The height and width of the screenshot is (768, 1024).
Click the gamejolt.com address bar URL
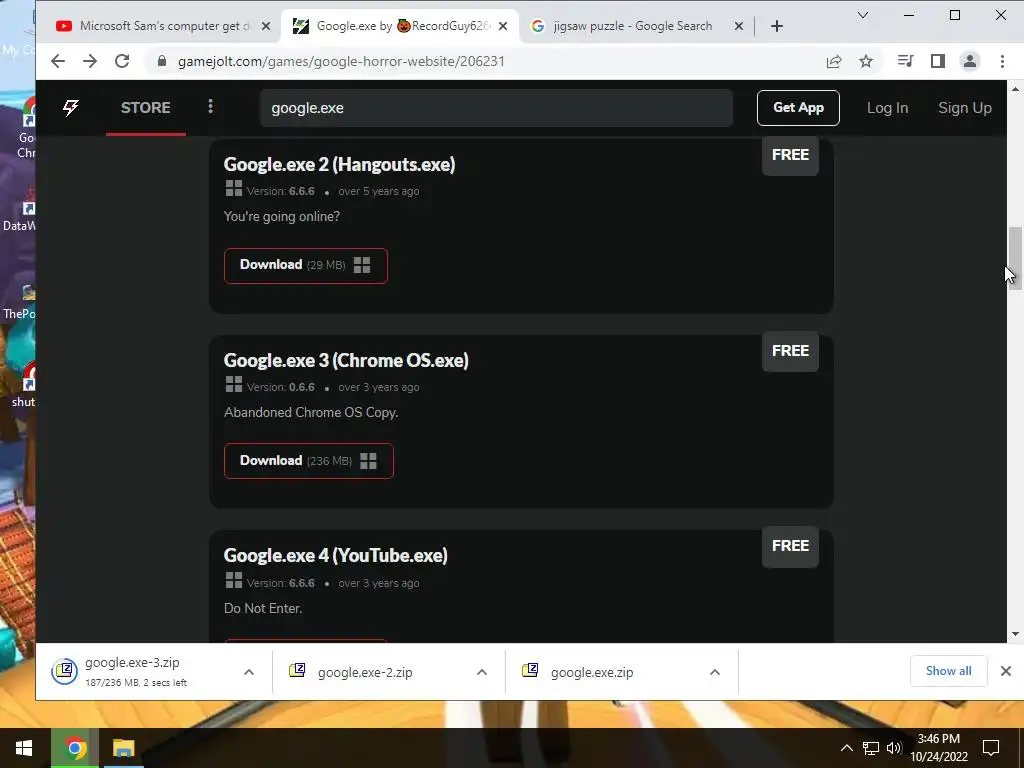[341, 61]
